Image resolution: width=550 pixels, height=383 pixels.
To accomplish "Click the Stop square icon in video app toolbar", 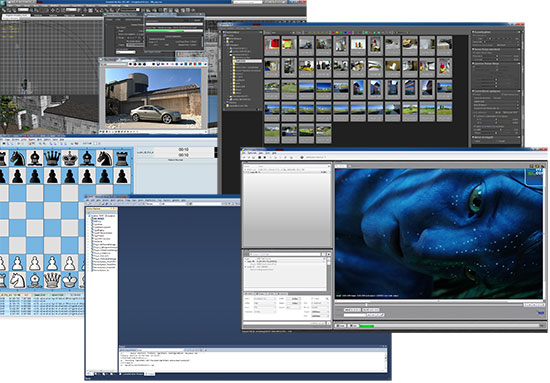I will [260, 157].
